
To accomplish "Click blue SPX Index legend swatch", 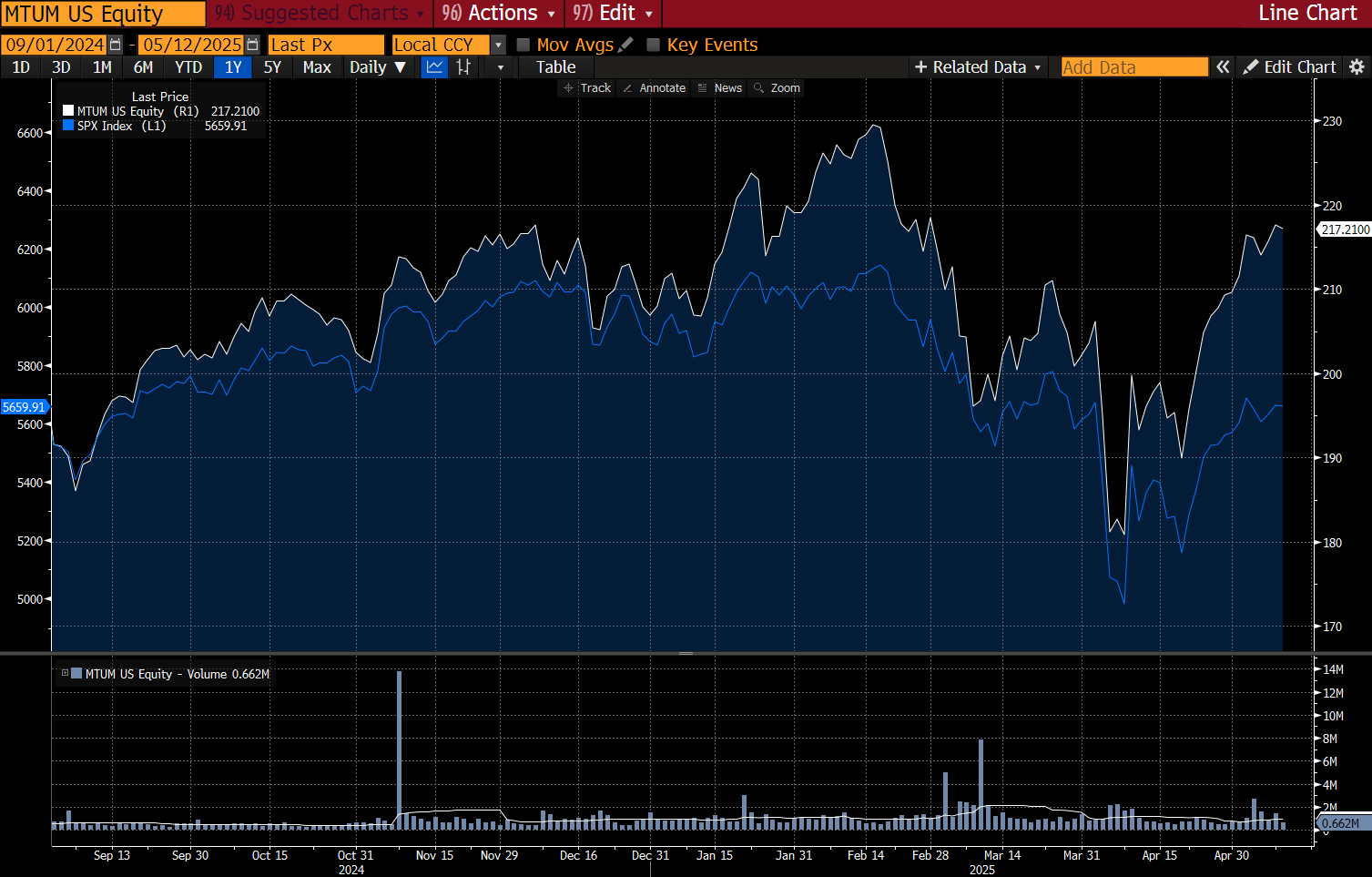I will (x=68, y=126).
